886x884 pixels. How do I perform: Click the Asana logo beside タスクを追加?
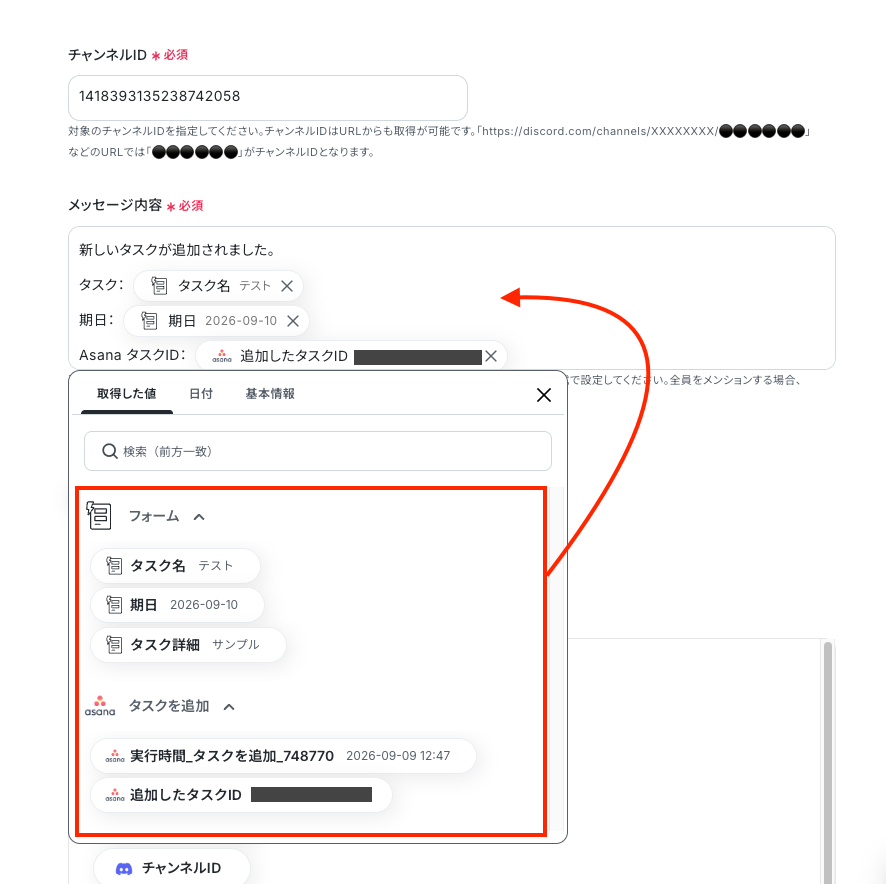(x=100, y=706)
